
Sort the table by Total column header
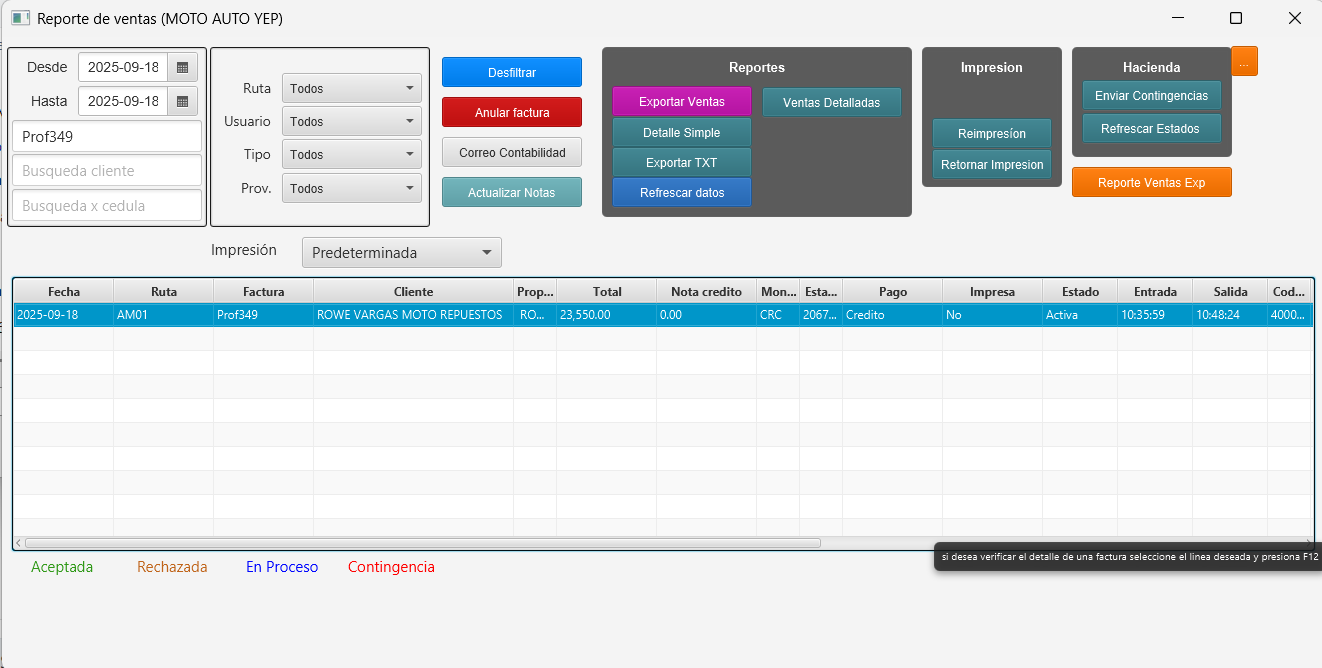(606, 292)
